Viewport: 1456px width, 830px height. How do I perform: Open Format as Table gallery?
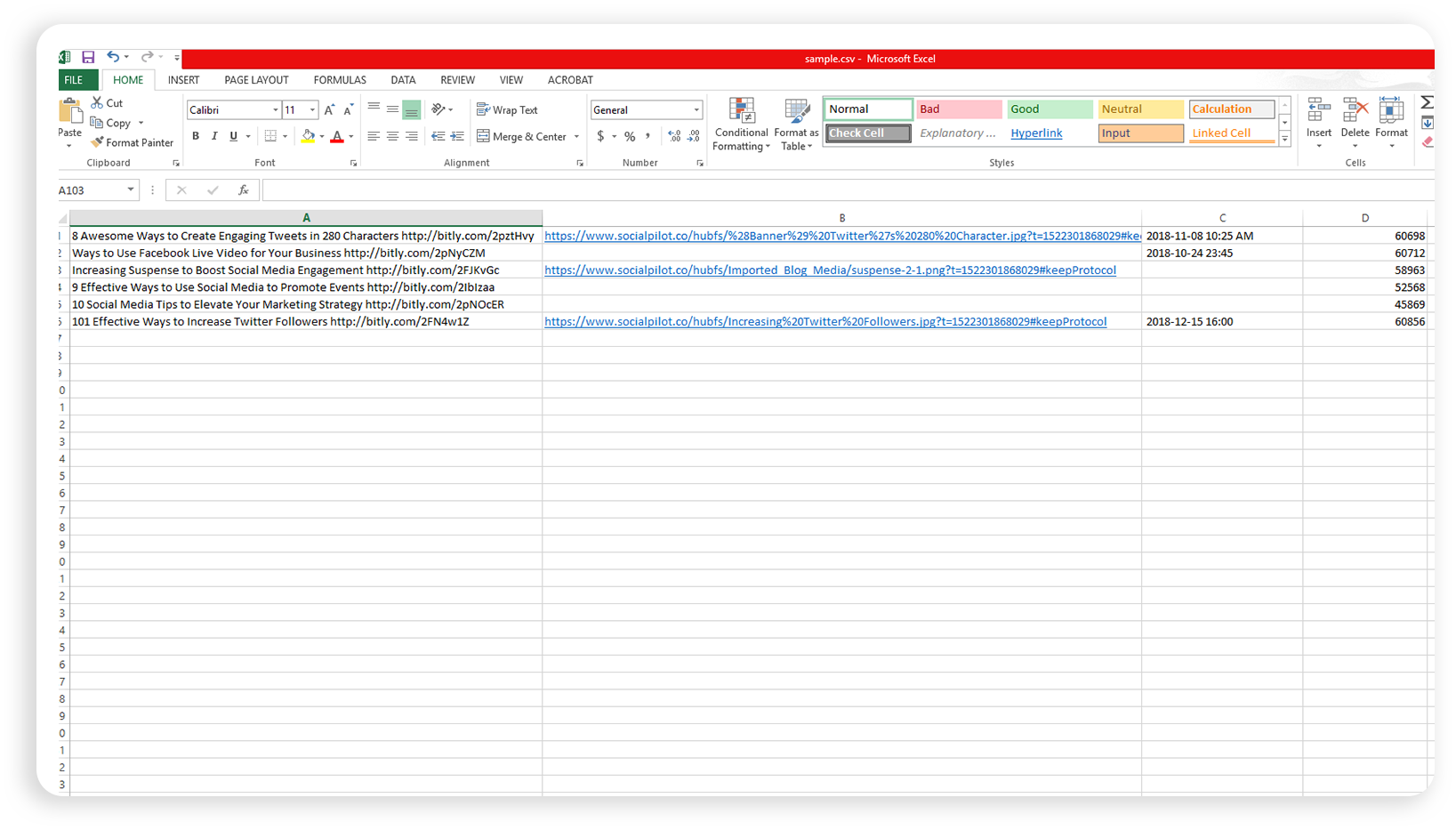[796, 125]
